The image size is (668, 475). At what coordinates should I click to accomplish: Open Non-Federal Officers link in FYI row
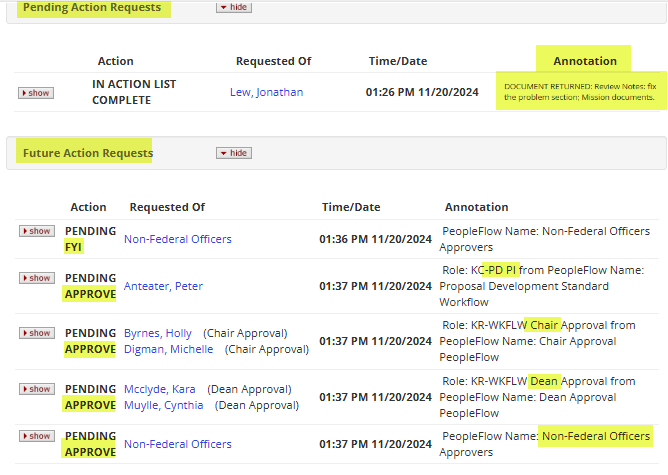177,239
